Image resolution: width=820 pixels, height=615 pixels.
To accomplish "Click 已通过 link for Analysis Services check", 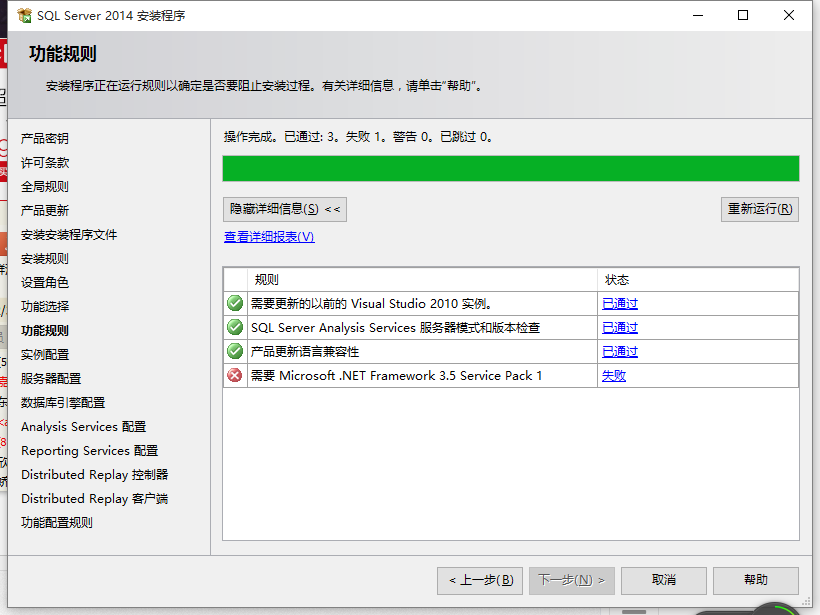I will pyautogui.click(x=620, y=327).
